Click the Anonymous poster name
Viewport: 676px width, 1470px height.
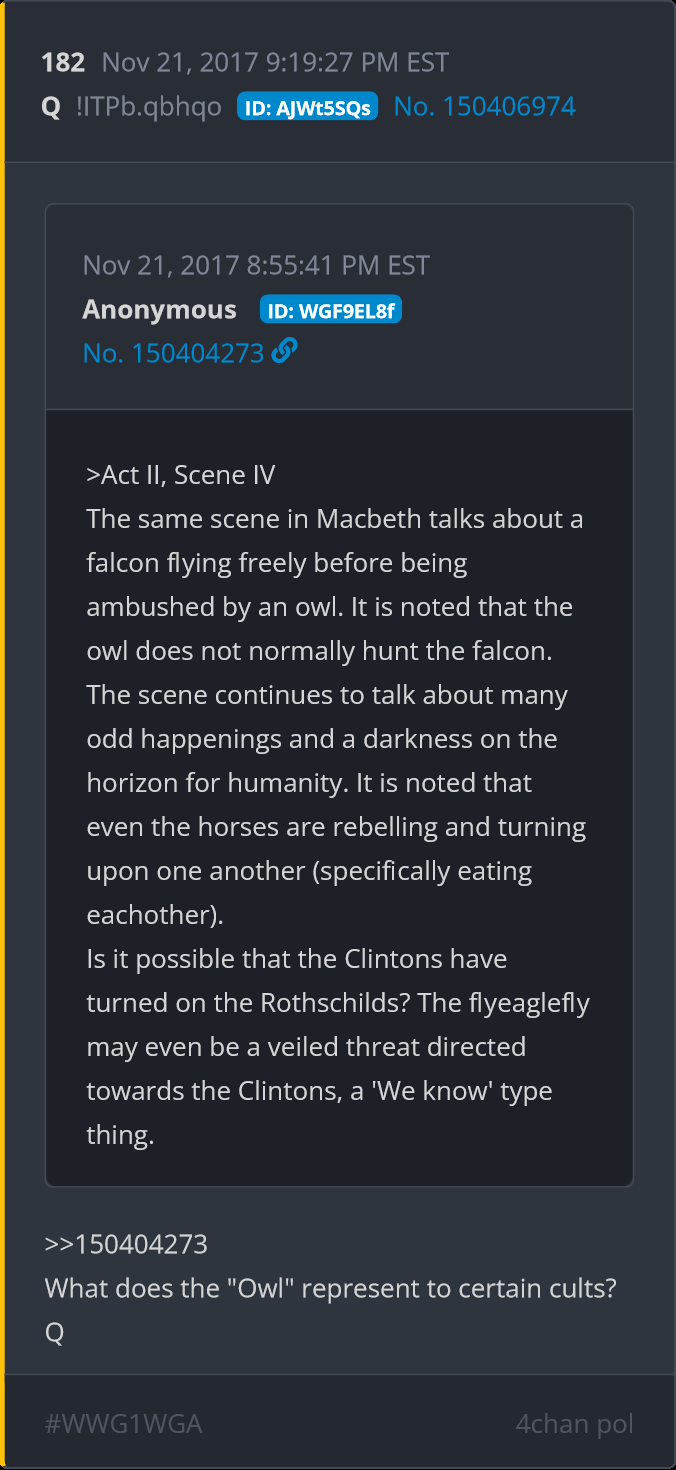[160, 310]
